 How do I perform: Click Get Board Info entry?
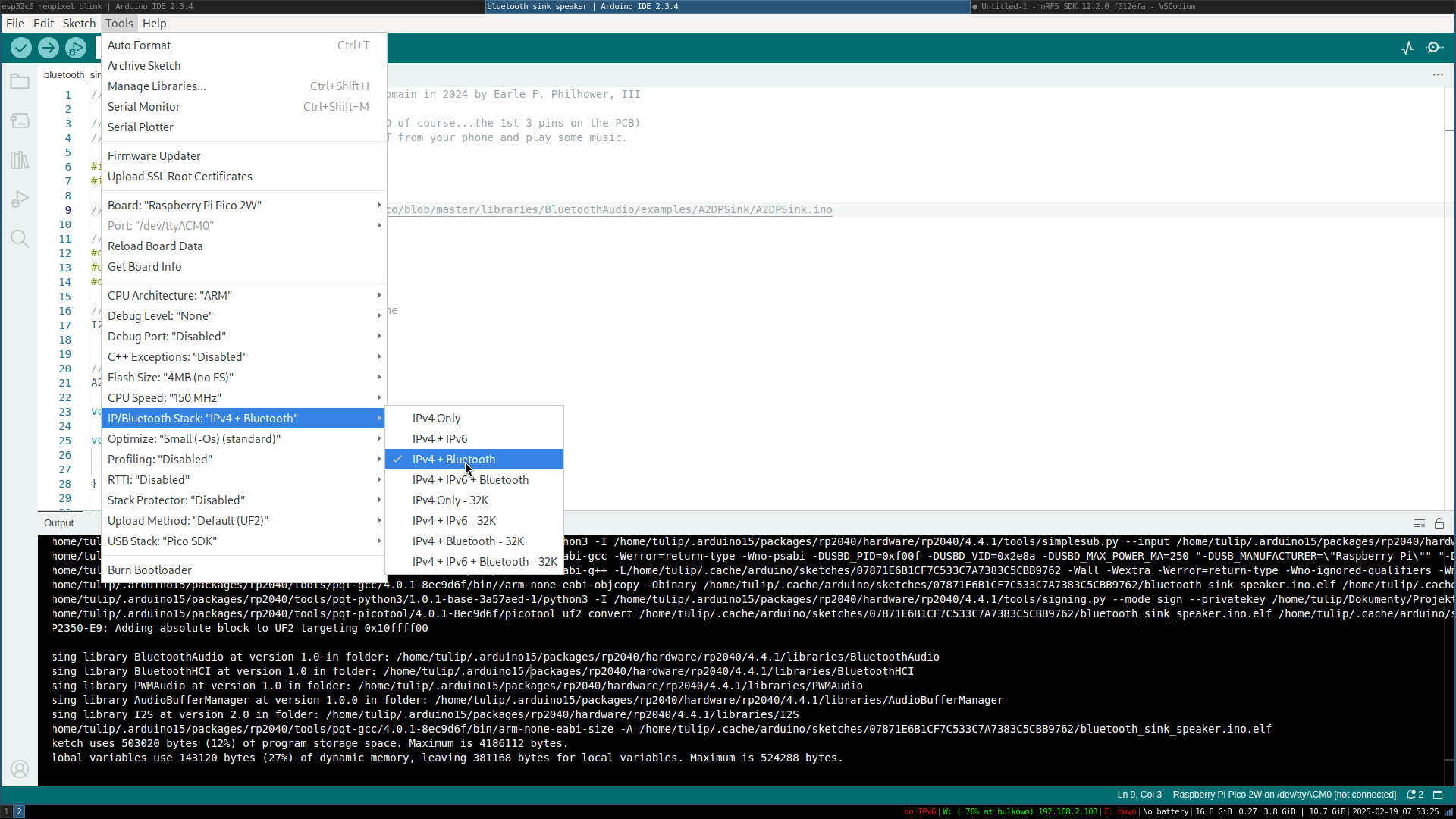tap(145, 267)
